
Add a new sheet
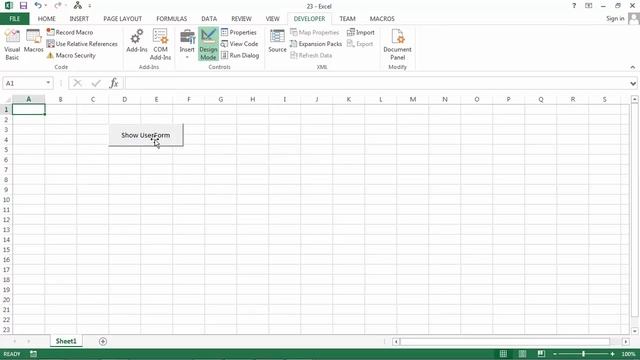pos(103,341)
